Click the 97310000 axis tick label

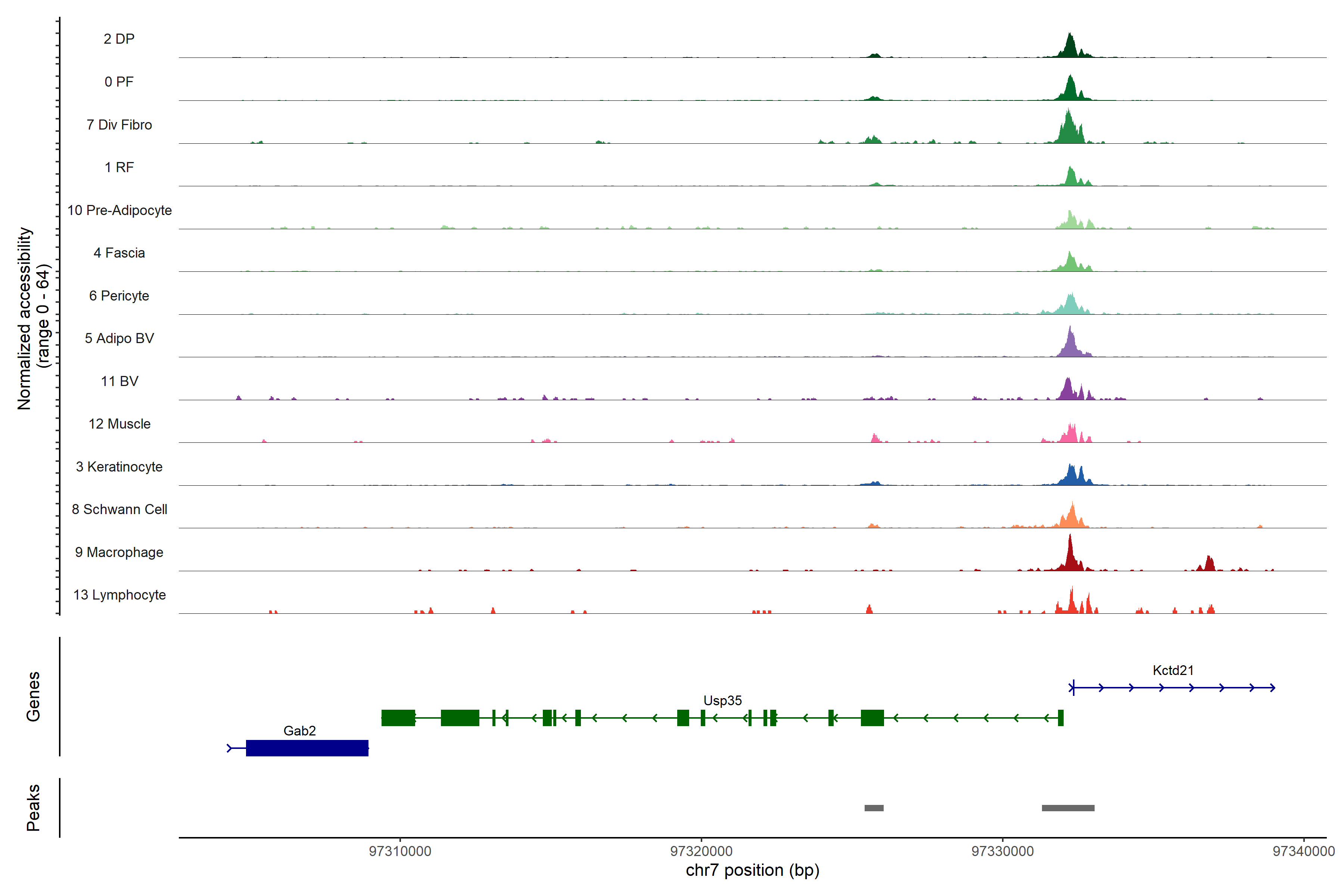tap(400, 852)
